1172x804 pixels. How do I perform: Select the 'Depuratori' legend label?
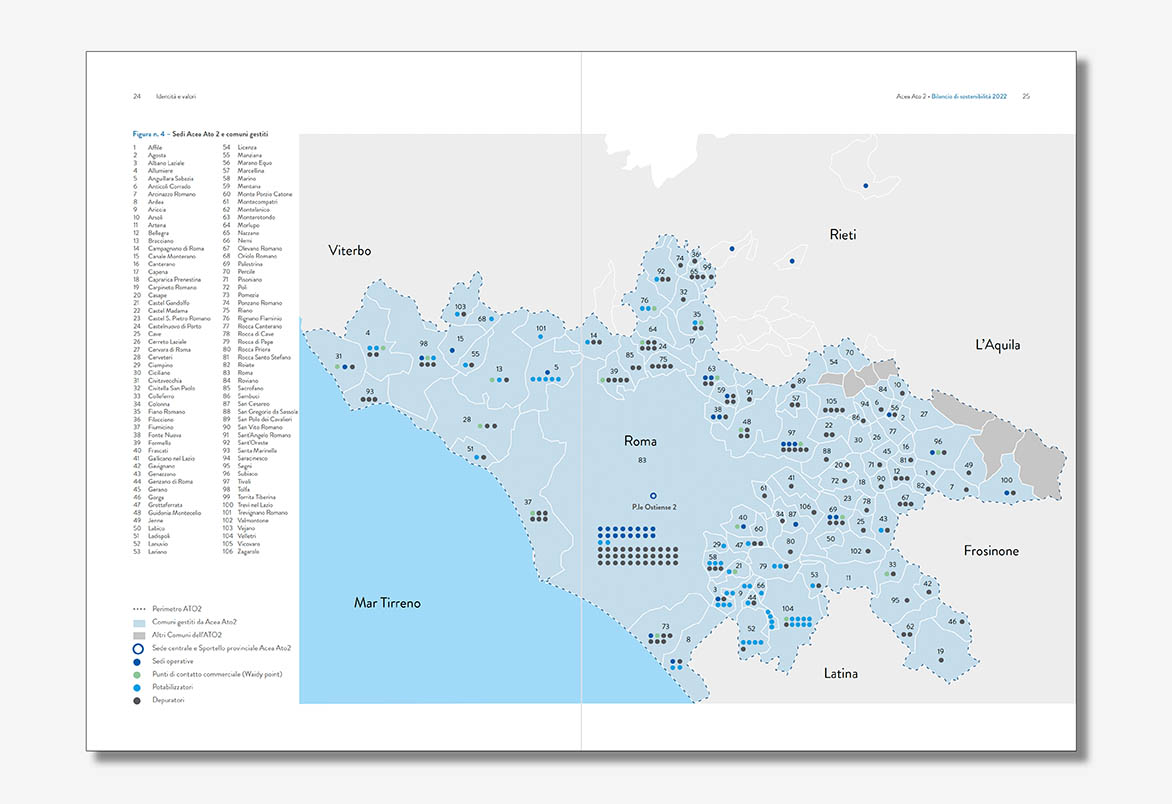point(168,700)
